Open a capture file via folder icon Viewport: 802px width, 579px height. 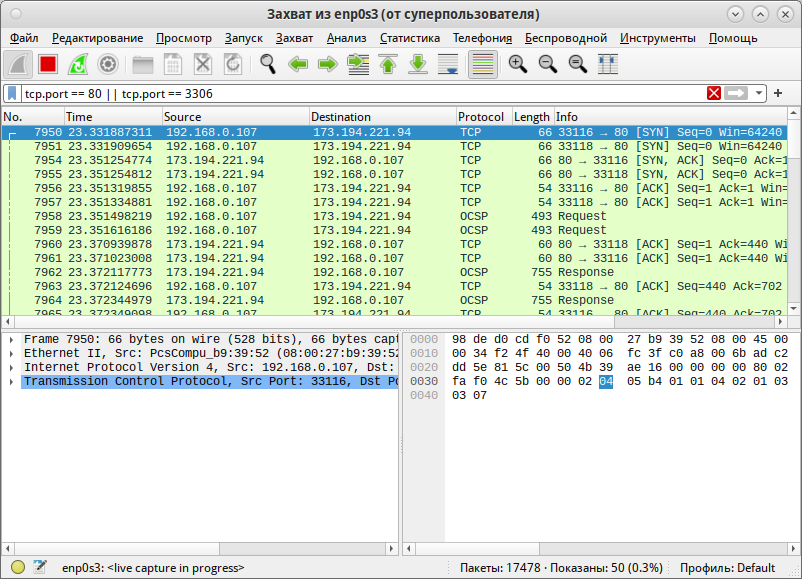pos(143,64)
